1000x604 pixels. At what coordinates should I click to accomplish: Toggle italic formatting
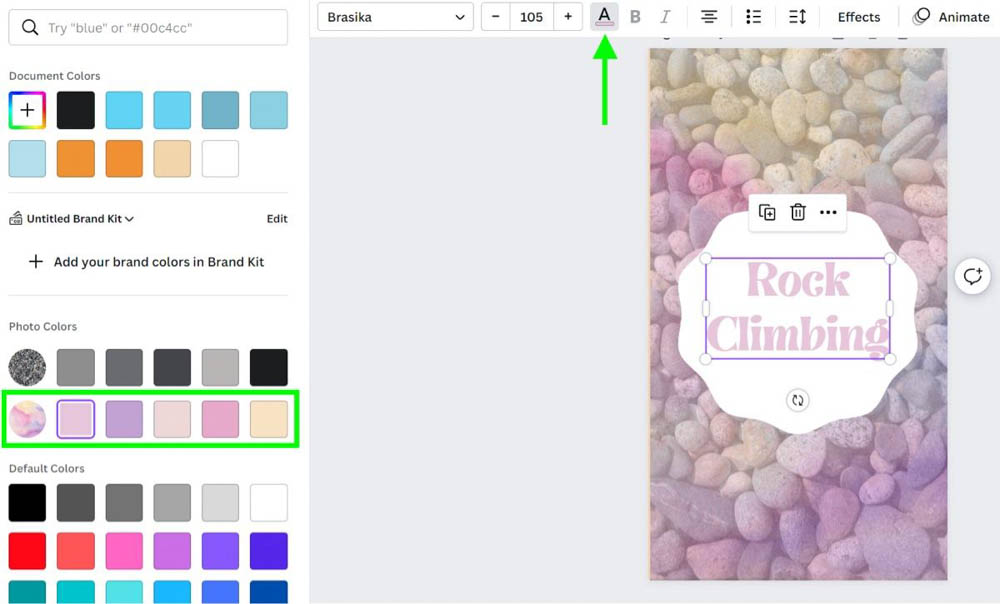[665, 17]
